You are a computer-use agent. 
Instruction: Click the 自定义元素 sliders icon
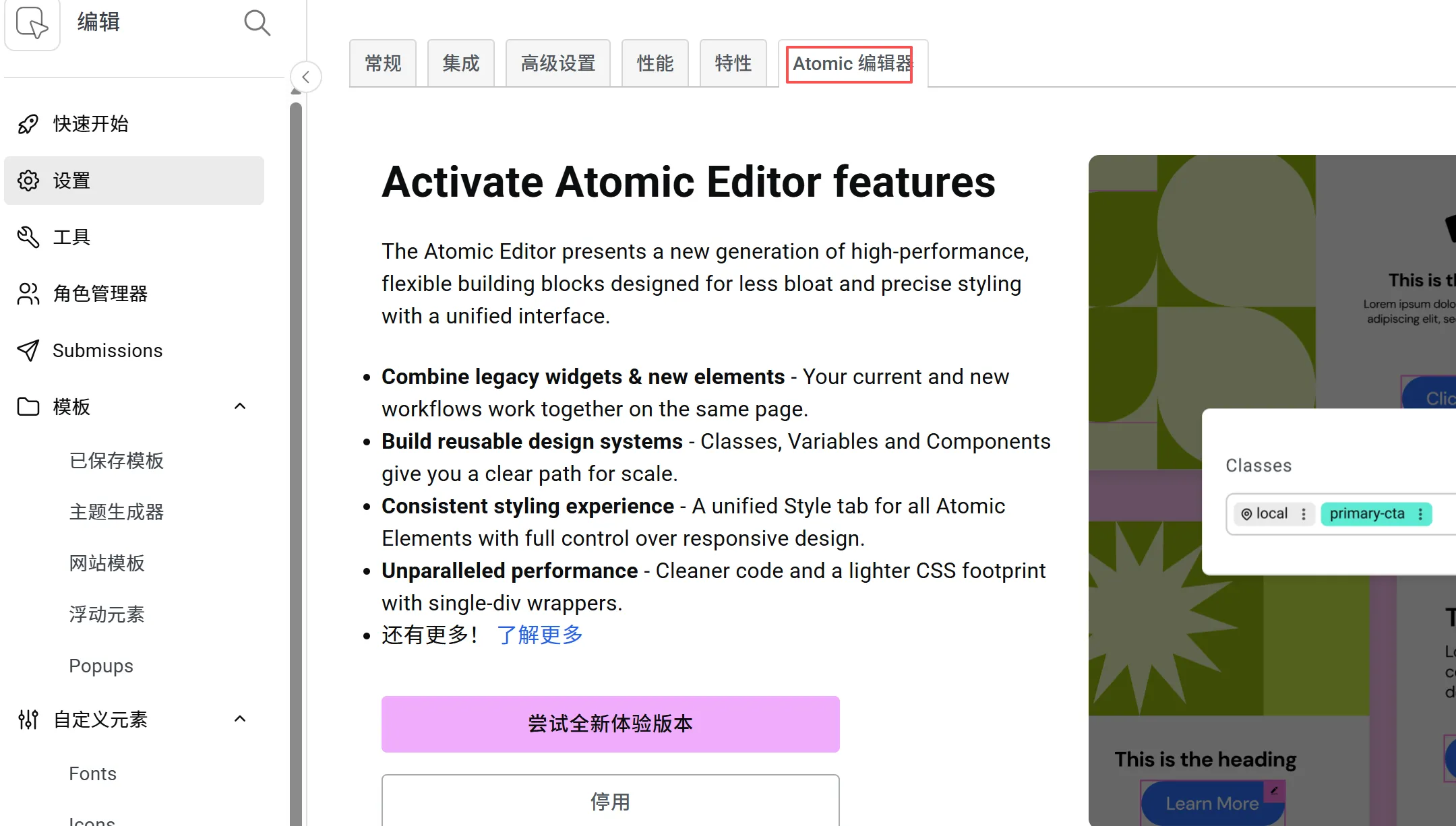[x=28, y=719]
